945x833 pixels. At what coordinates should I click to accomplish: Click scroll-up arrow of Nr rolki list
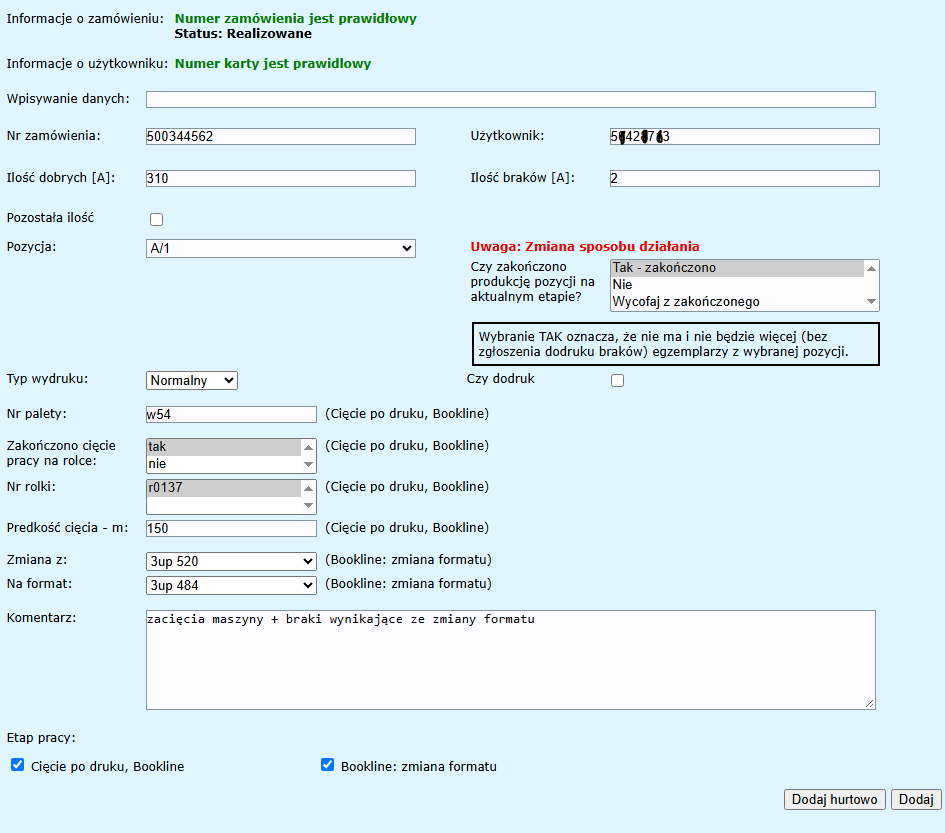point(308,488)
